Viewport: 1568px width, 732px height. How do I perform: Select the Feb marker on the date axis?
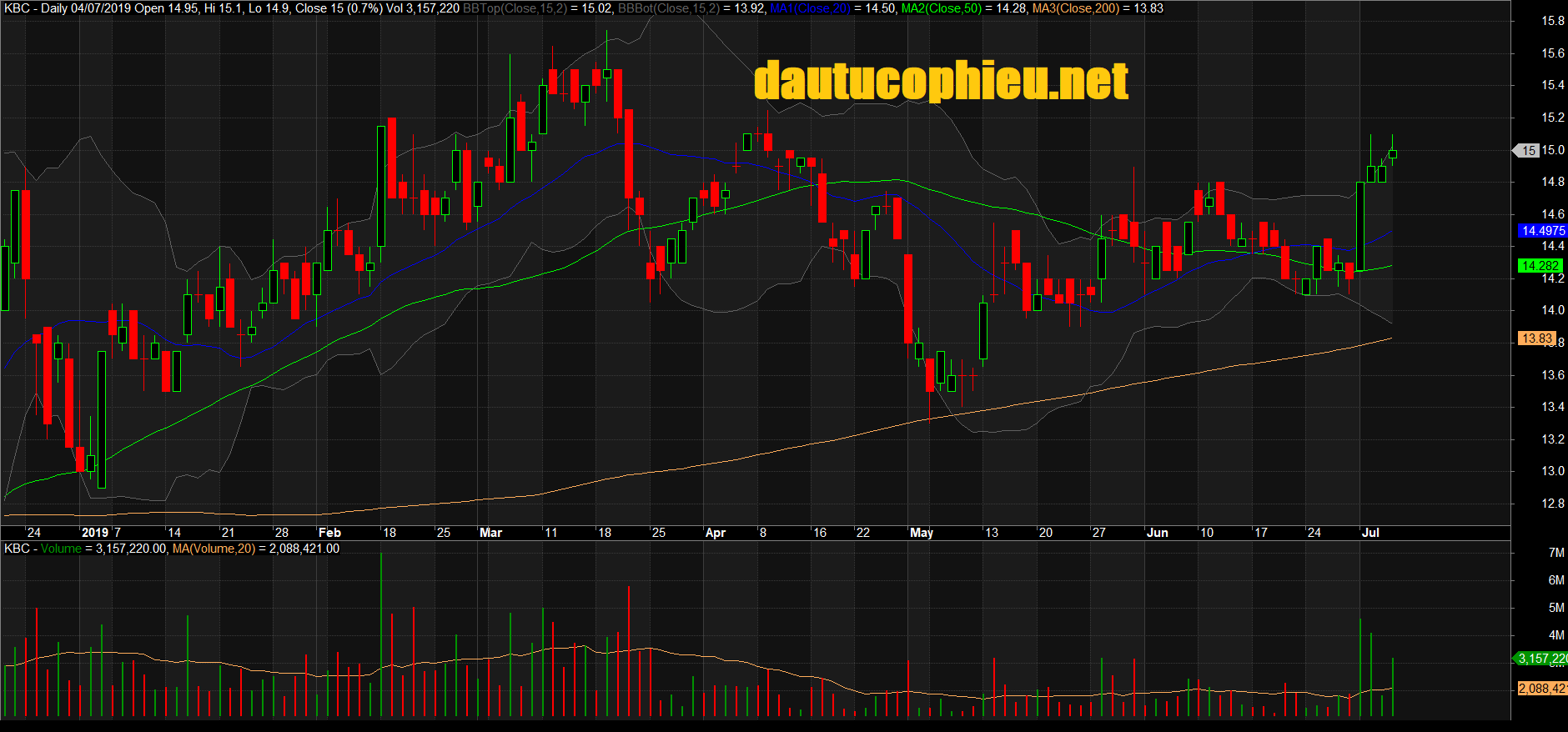[x=329, y=533]
